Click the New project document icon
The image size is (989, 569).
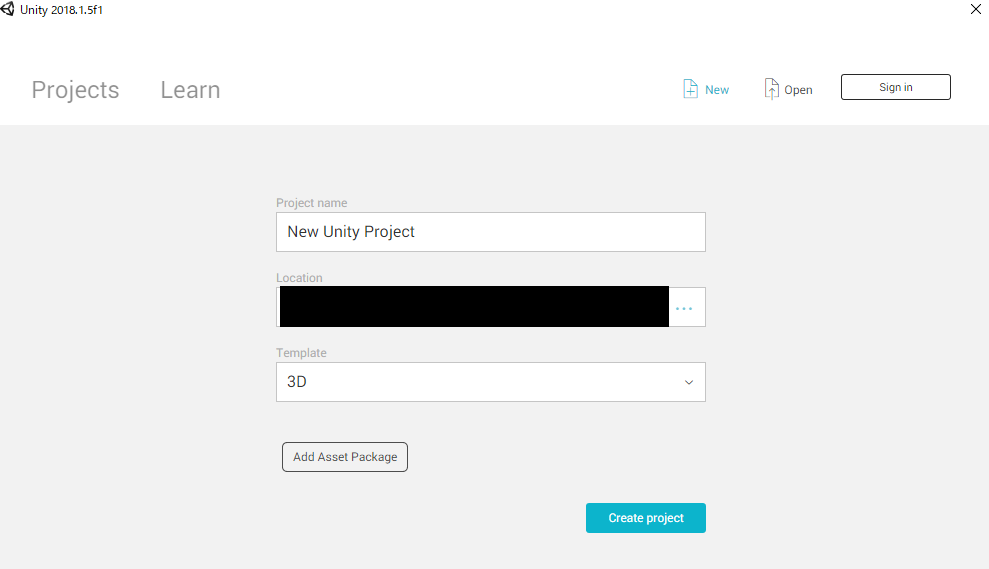[x=690, y=89]
